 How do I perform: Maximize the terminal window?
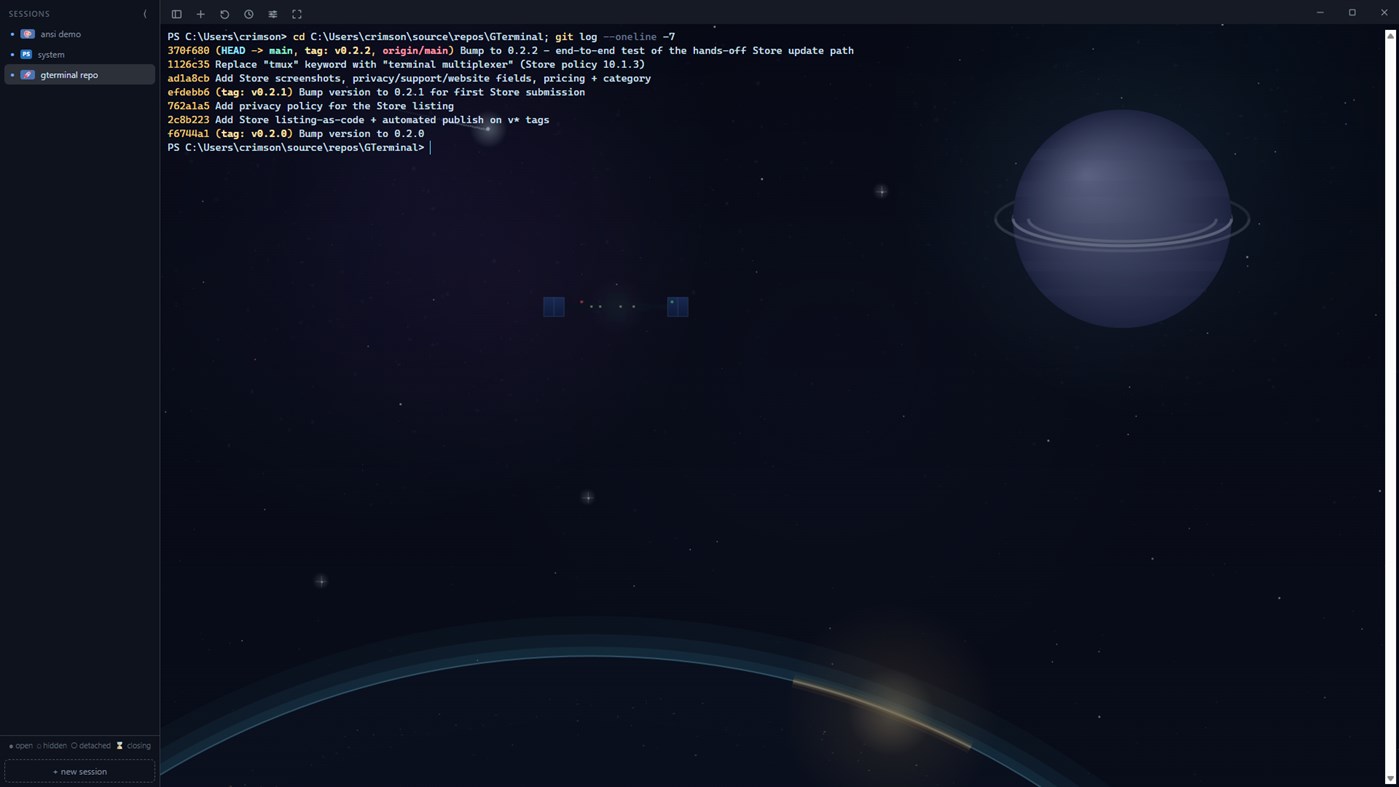[1352, 13]
